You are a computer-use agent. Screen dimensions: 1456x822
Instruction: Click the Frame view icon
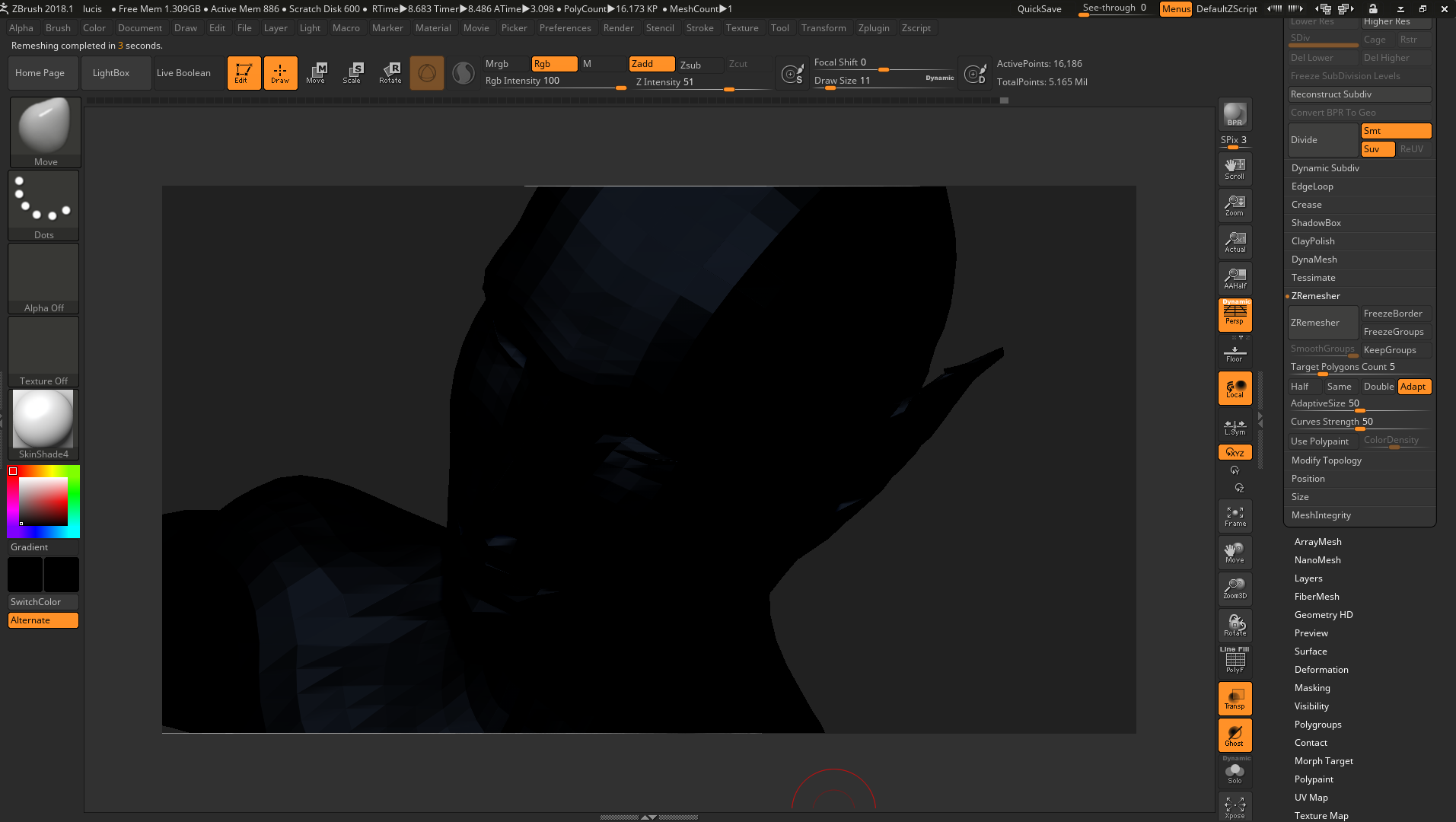1235,517
